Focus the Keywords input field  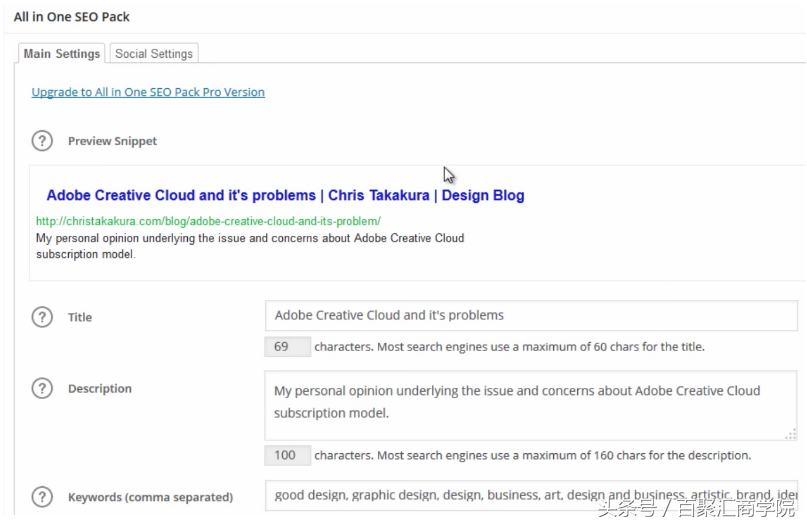click(531, 495)
